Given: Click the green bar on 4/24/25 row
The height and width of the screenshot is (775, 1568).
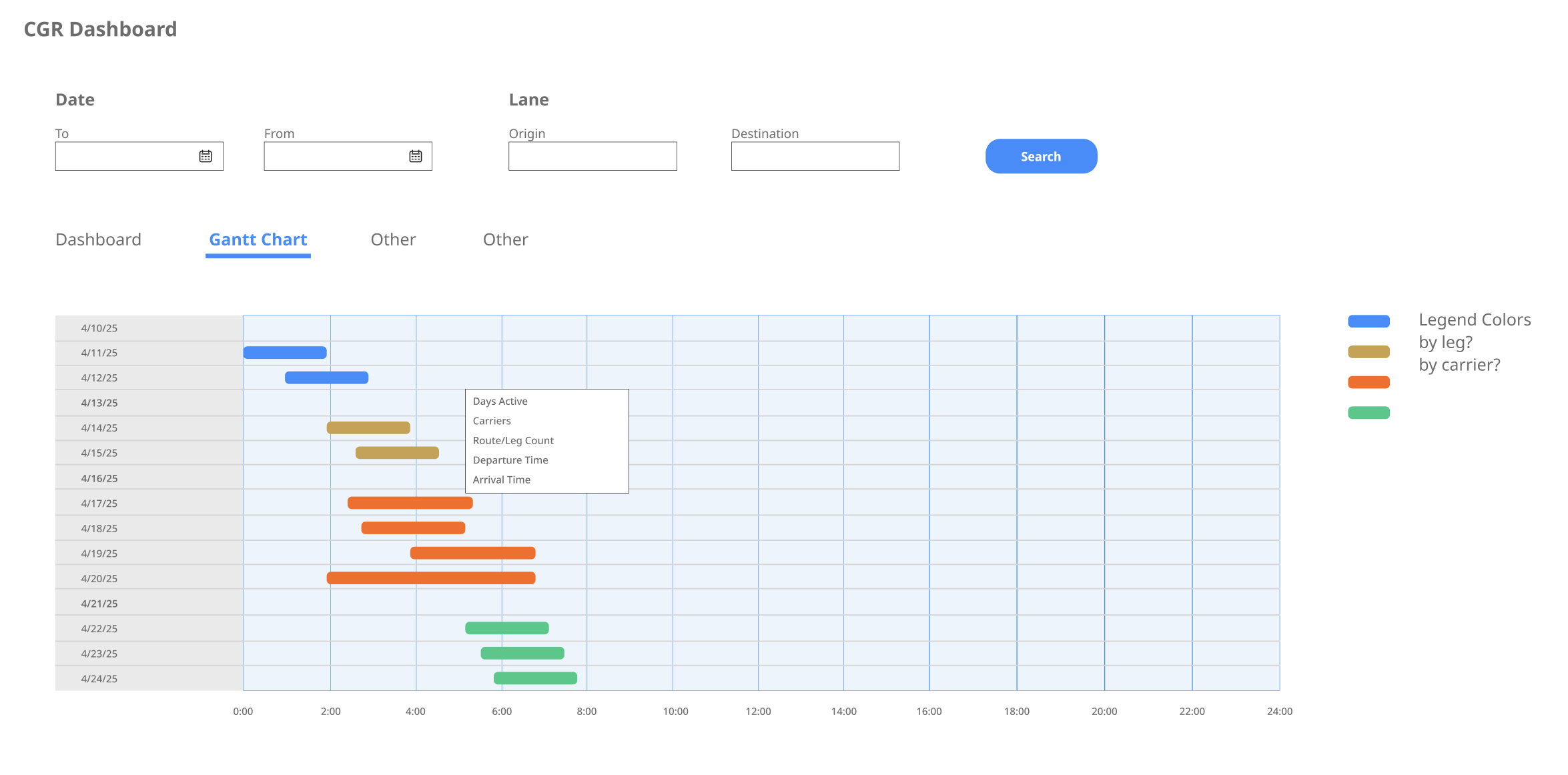Looking at the screenshot, I should (x=535, y=678).
